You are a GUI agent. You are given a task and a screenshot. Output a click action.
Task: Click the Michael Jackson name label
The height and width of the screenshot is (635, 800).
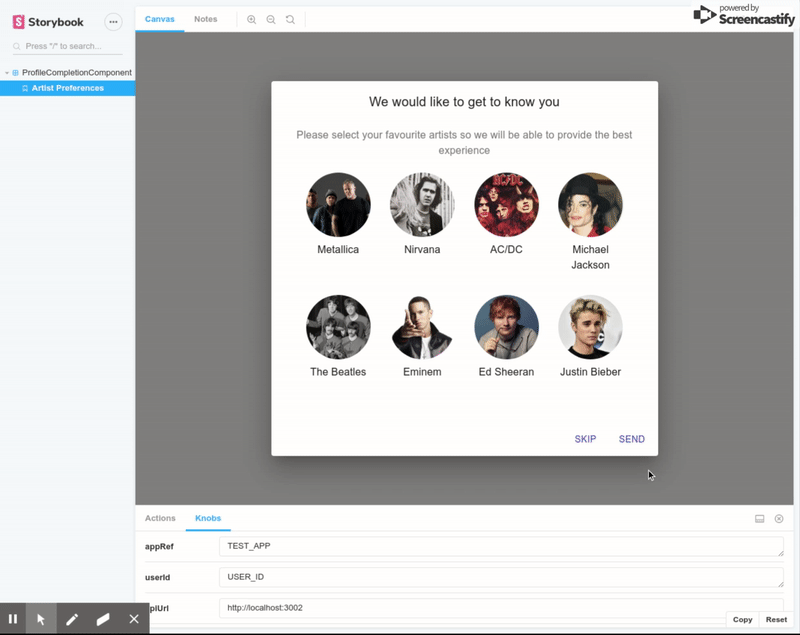[590, 257]
